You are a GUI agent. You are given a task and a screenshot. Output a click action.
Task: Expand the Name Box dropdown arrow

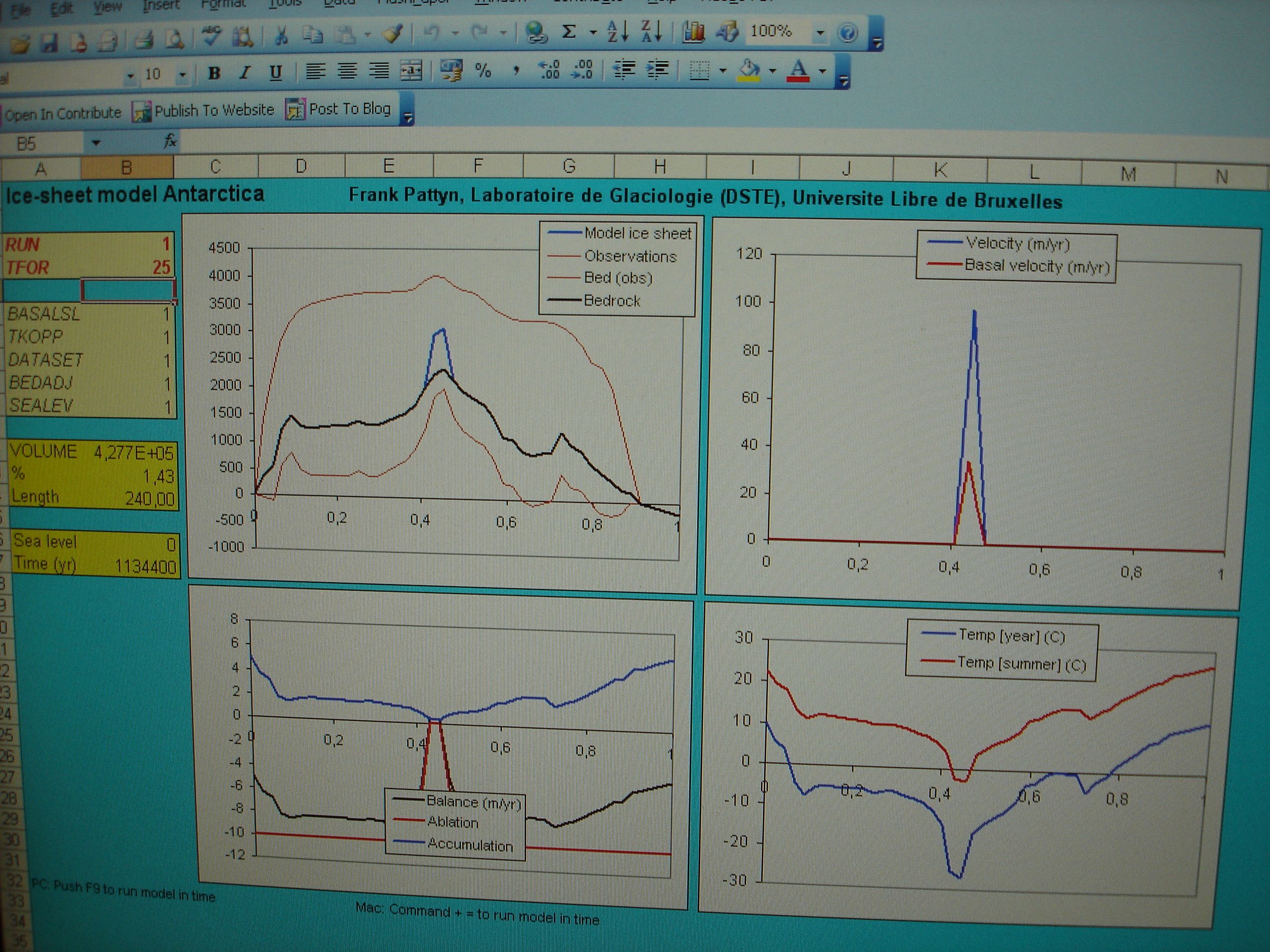tap(96, 143)
